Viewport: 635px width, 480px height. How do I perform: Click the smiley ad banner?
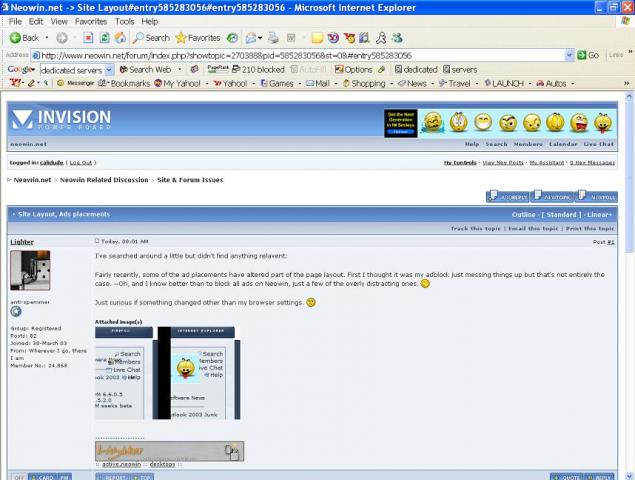click(x=501, y=123)
